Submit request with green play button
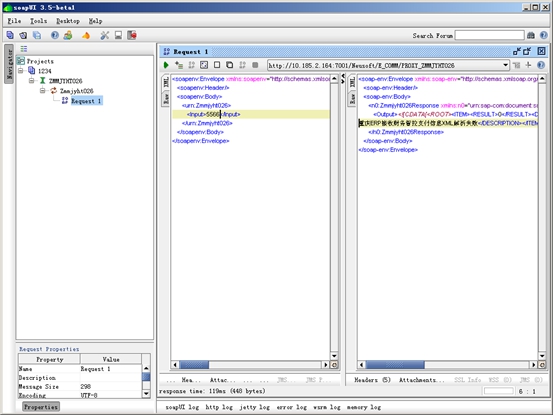553x415 pixels. [x=166, y=65]
